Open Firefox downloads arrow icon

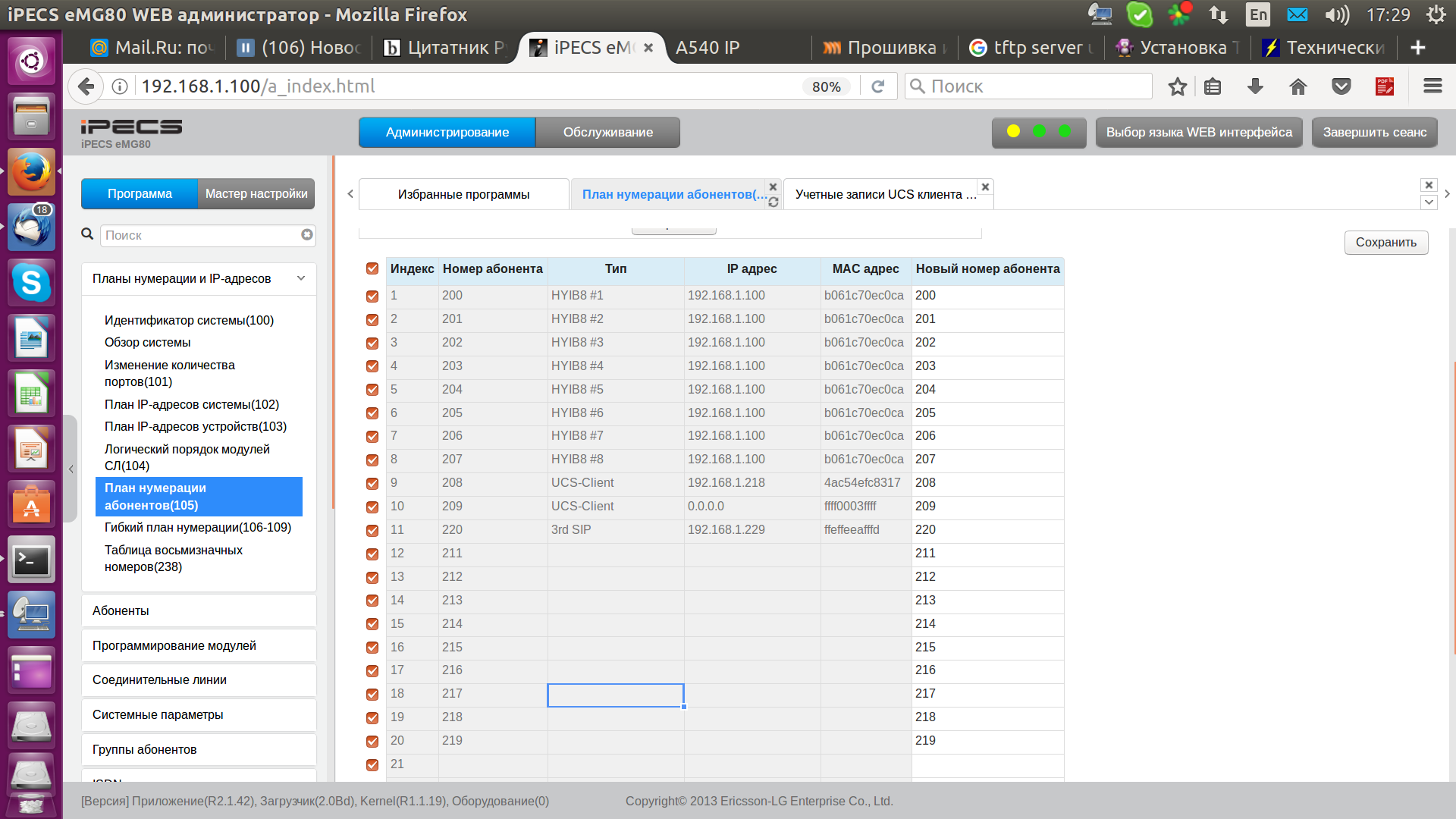click(x=1255, y=86)
